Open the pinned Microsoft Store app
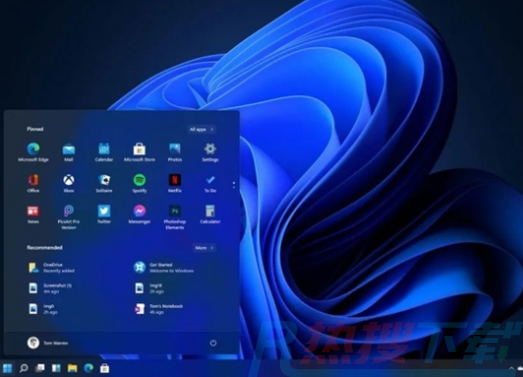The width and height of the screenshot is (523, 377). coord(139,152)
